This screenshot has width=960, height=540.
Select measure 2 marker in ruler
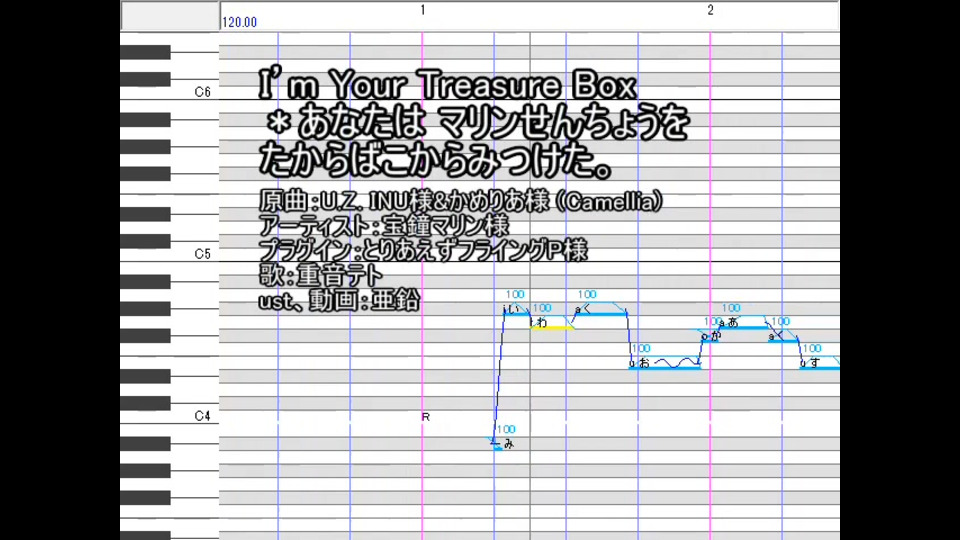click(710, 10)
